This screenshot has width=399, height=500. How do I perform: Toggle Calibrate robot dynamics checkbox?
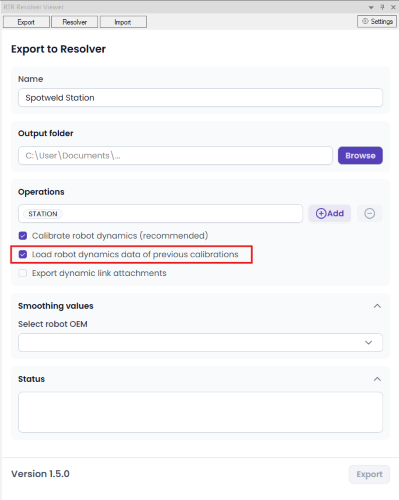pyautogui.click(x=23, y=236)
